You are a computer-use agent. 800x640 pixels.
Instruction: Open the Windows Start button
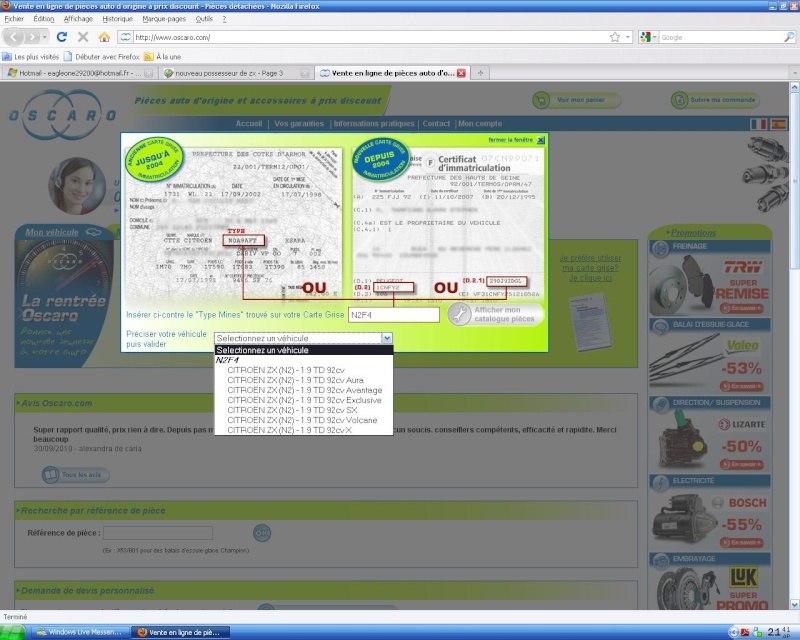click(x=13, y=632)
